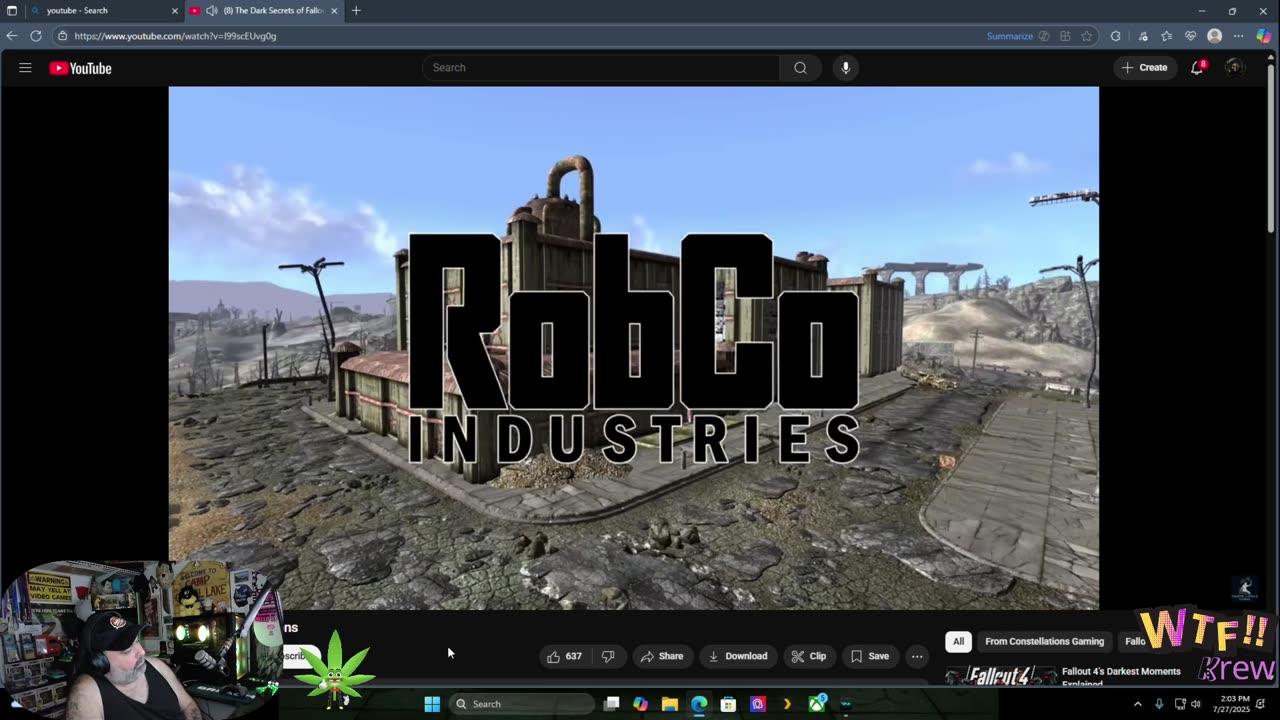Screen dimensions: 1280x720
Task: Open a new browser tab
Action: (356, 11)
